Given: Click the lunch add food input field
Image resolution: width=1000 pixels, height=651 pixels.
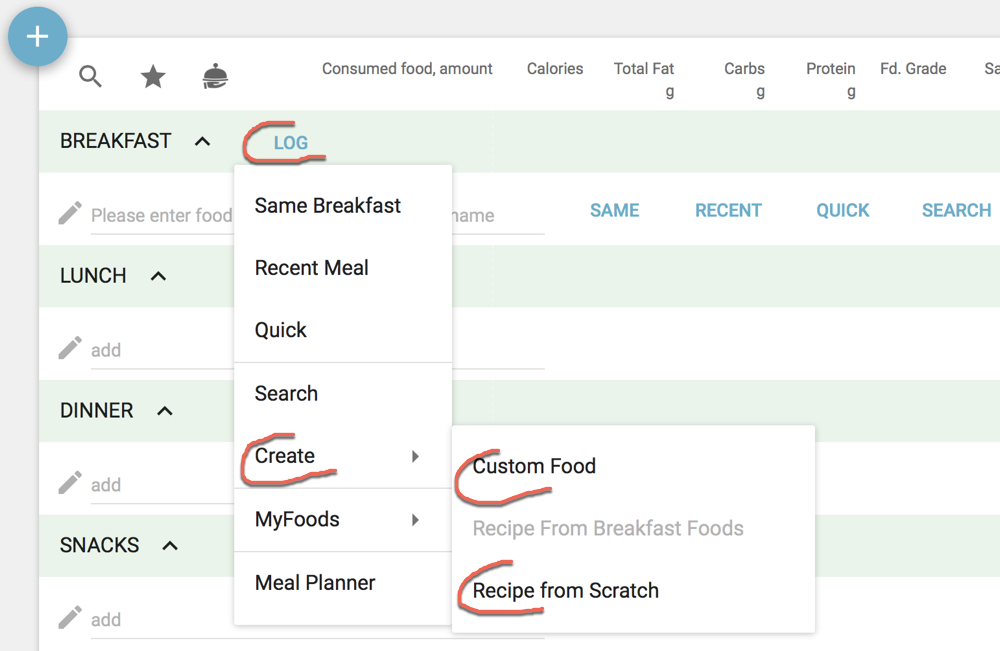Looking at the screenshot, I should coord(160,350).
